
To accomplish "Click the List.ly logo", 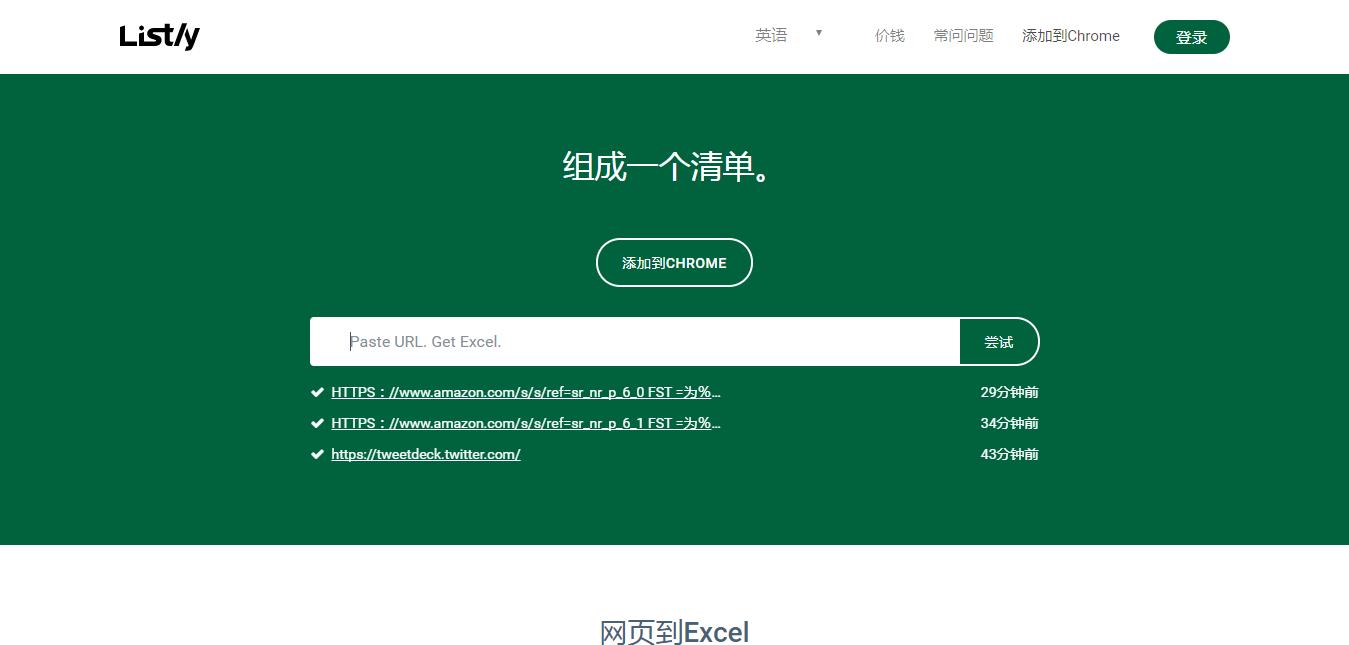I will (159, 35).
